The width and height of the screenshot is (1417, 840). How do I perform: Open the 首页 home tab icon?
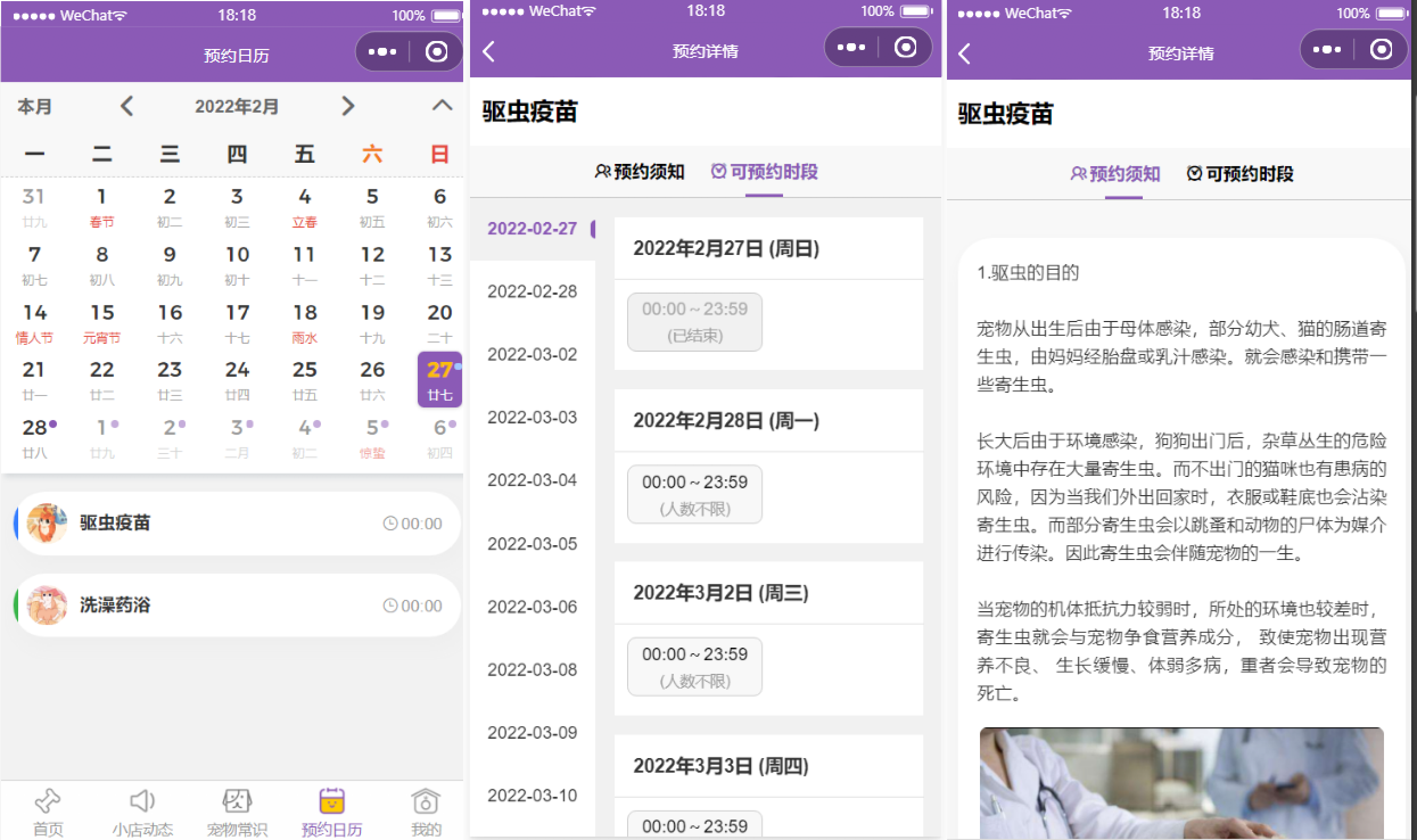tap(47, 801)
